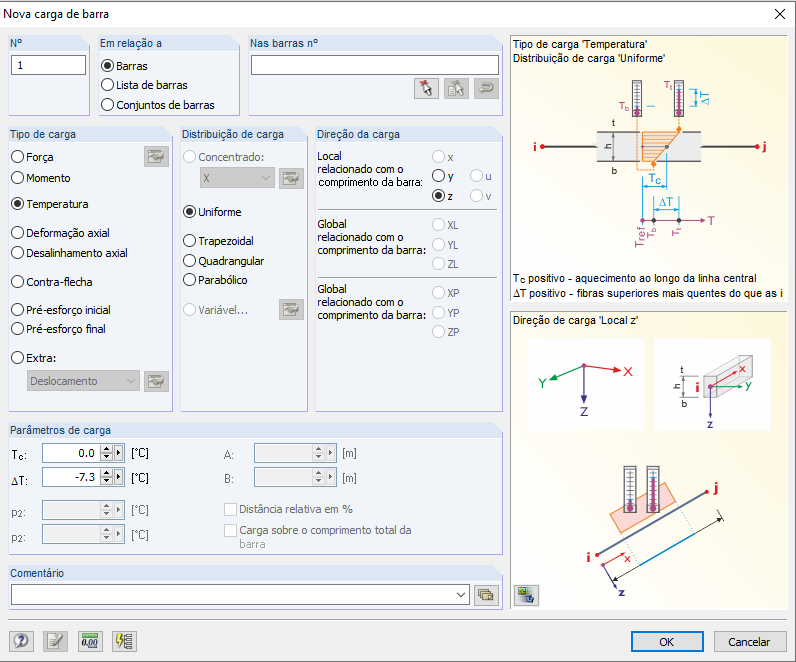Click the graphic view settings icon

(526, 595)
